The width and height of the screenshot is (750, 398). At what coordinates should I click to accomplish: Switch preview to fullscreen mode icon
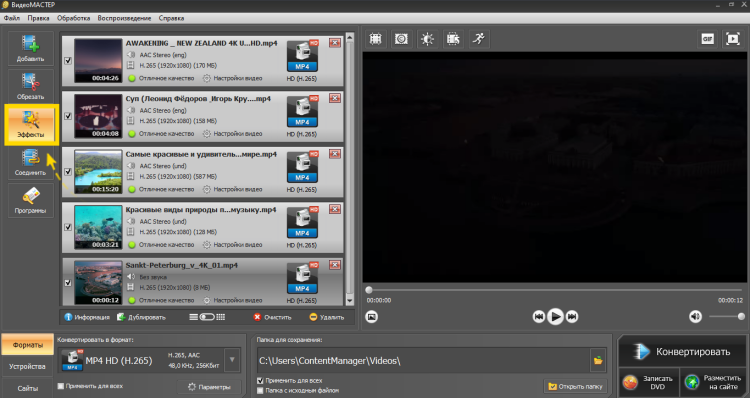733,39
